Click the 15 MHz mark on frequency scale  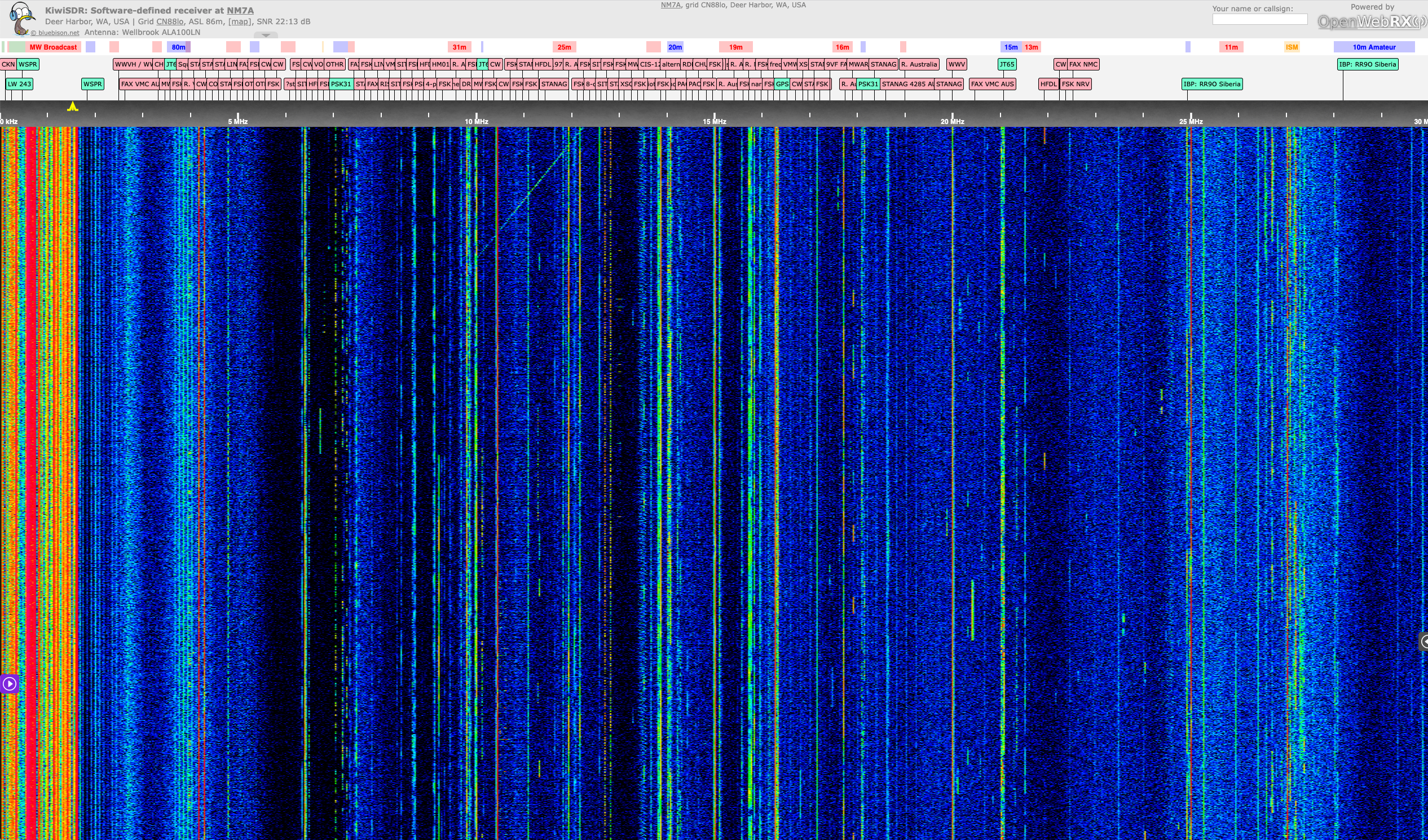[714, 121]
